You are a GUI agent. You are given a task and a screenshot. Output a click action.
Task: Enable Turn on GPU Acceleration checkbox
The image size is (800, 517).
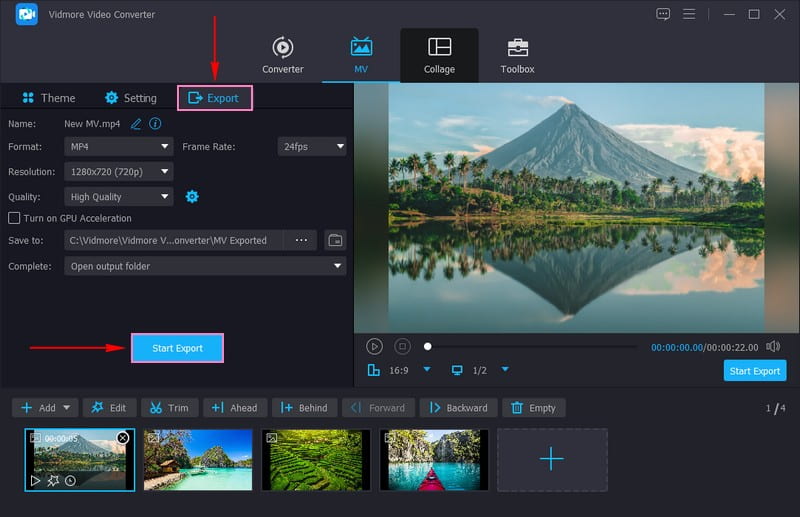(x=14, y=218)
